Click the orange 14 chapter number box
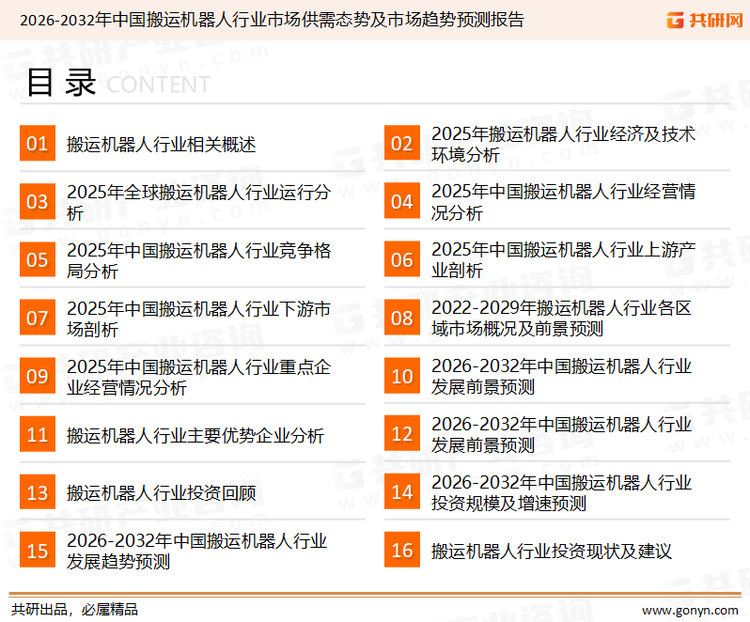The width and height of the screenshot is (750, 622). coord(402,492)
